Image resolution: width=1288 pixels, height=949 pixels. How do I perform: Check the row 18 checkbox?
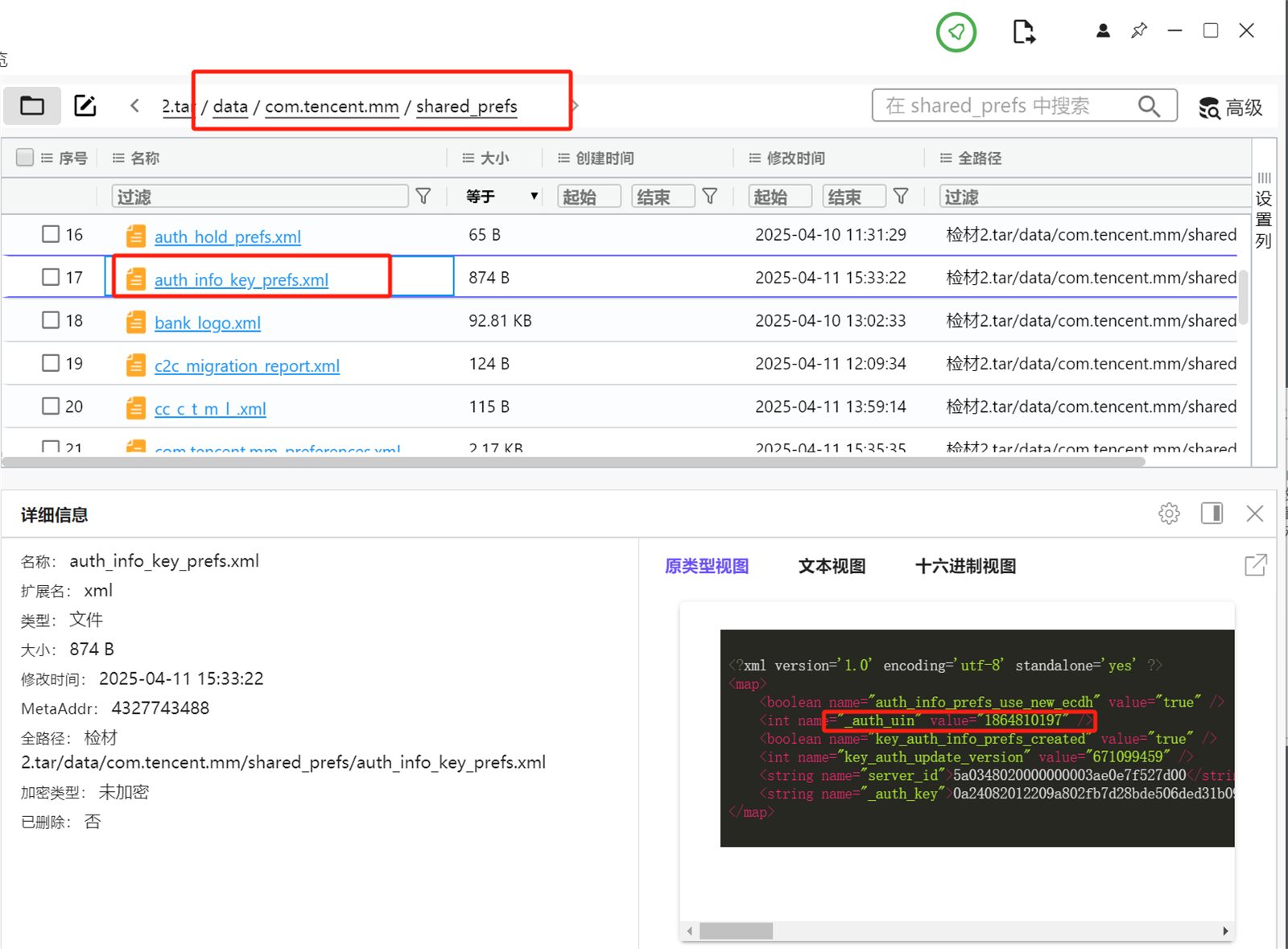[51, 320]
